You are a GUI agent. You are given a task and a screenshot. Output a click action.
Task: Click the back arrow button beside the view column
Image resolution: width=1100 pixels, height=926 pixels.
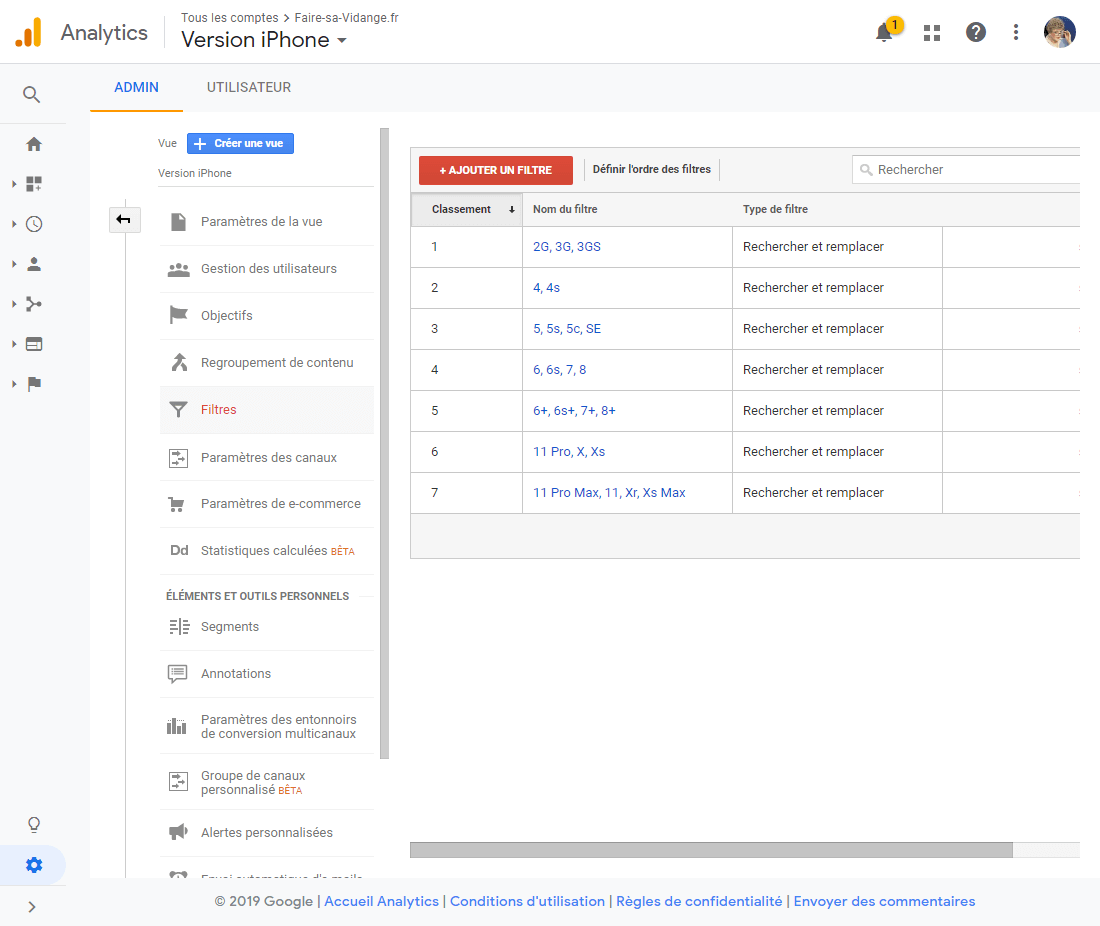tap(124, 220)
